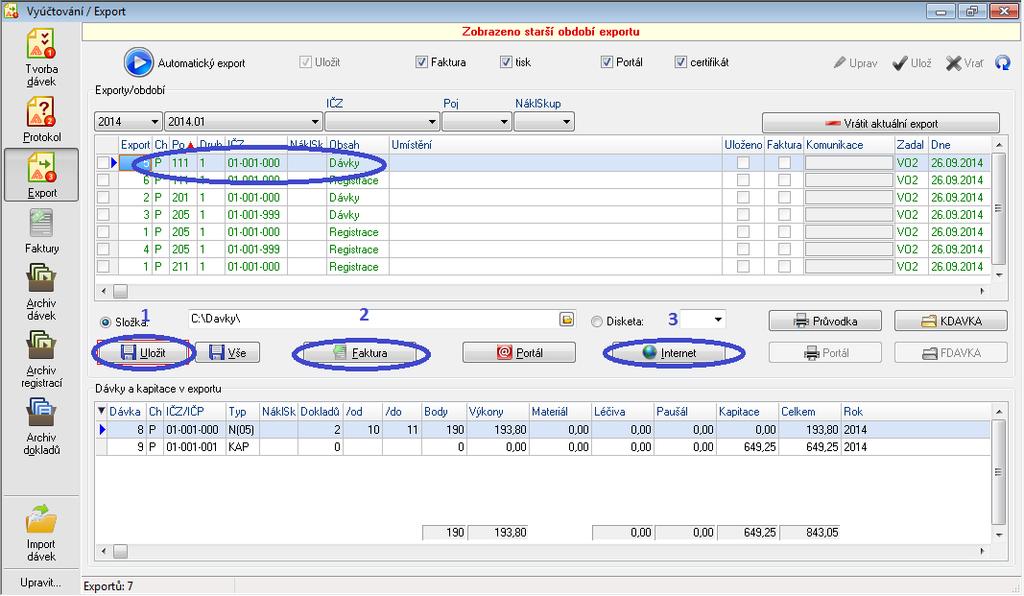Toggle the Portál checkbox at top
1024x596 pixels.
607,62
